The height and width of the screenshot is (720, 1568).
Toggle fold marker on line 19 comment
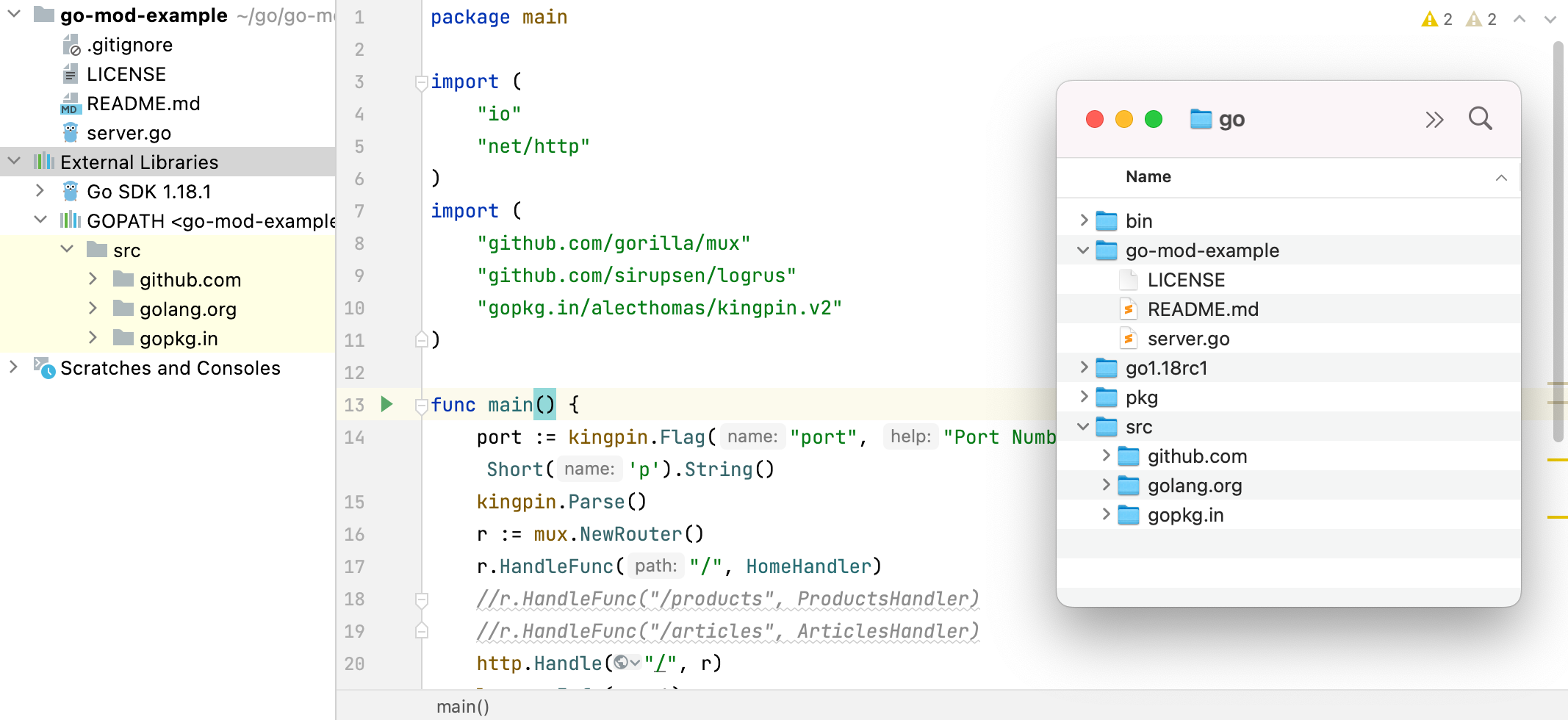click(x=421, y=630)
